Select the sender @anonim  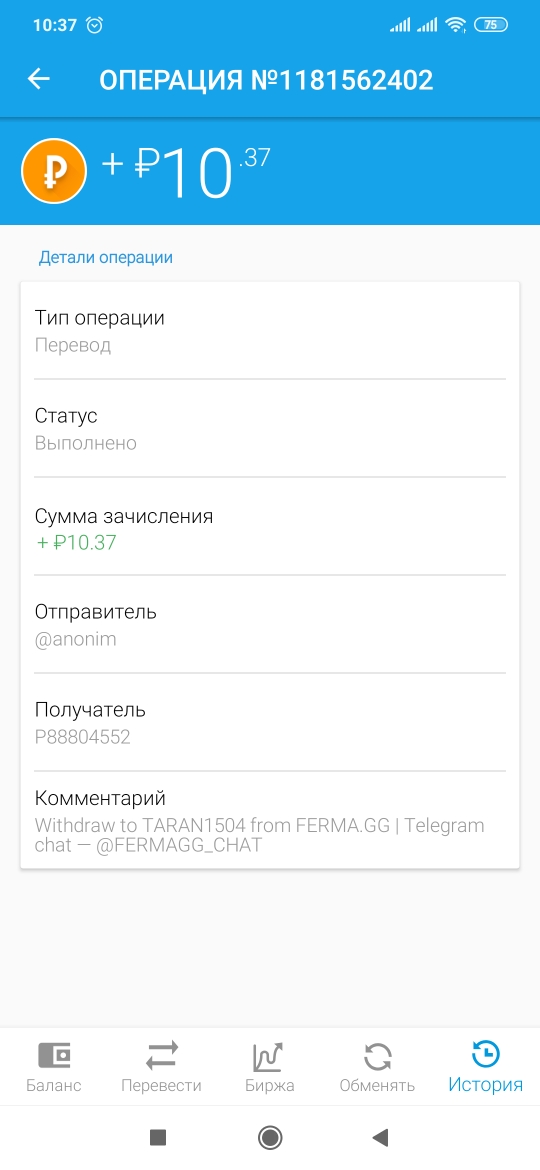[x=75, y=639]
